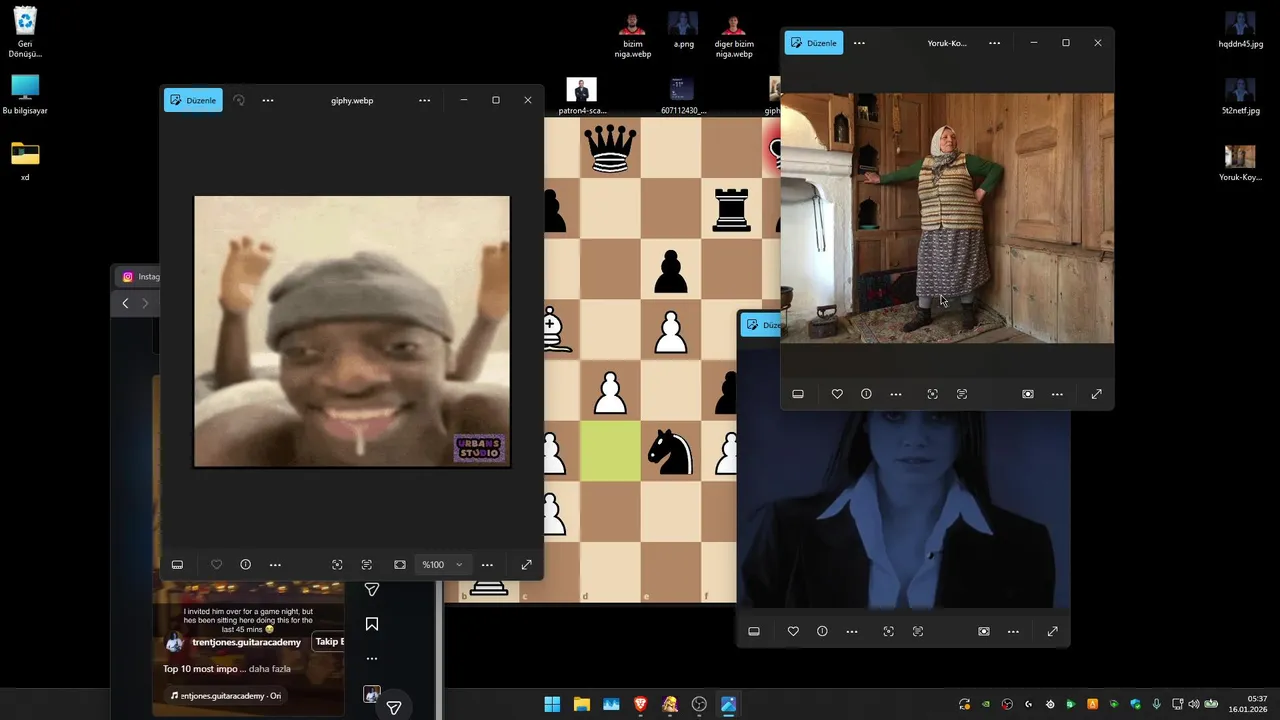Scan text in the Yoruk-Ko photo
The height and width of the screenshot is (720, 1280).
click(962, 394)
